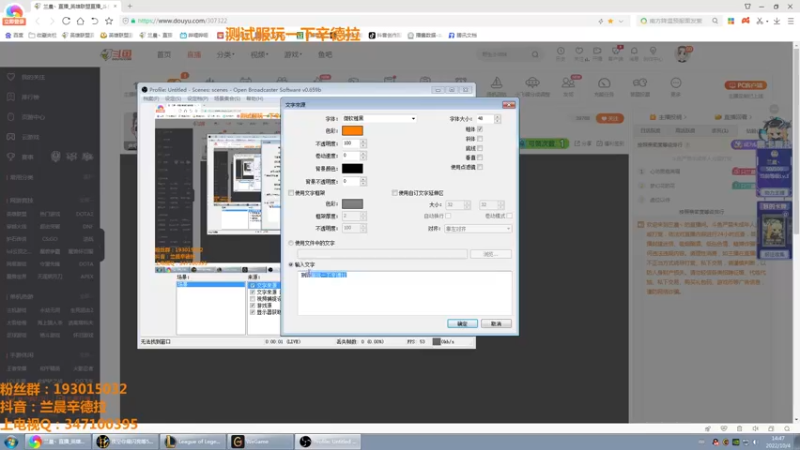This screenshot has width=800, height=450.
Task: Bookmark the page with the star icon
Action: click(x=109, y=21)
